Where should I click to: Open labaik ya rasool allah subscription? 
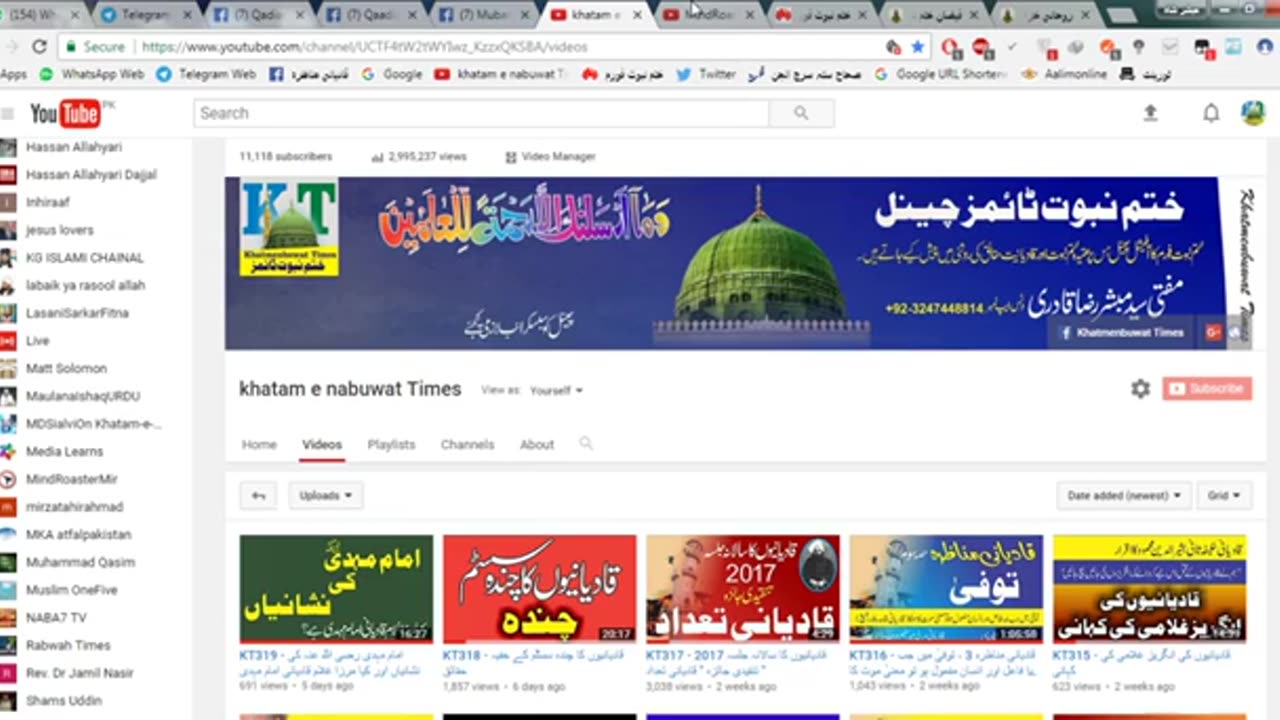86,285
